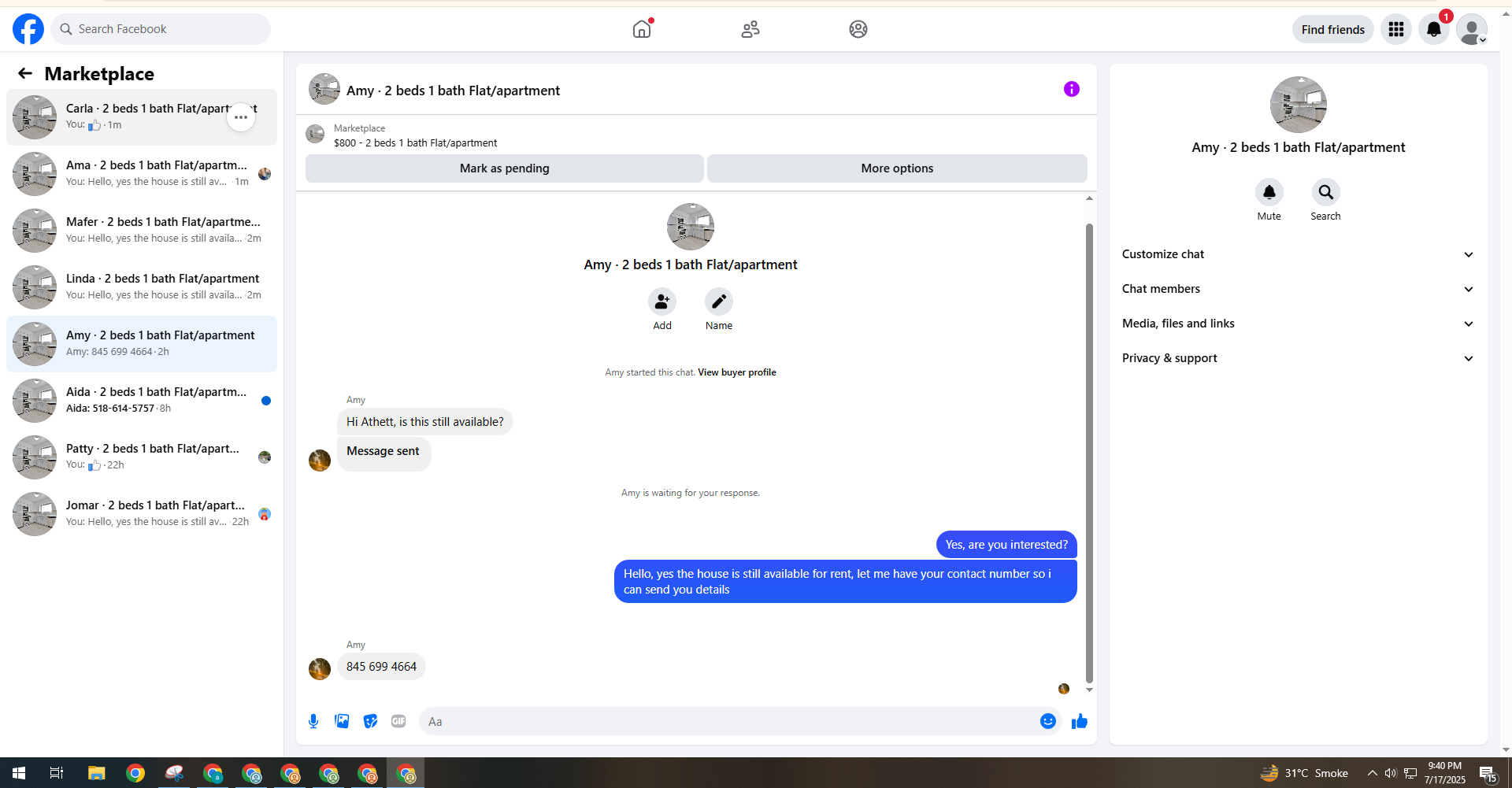Open the notifications bell

click(x=1434, y=29)
